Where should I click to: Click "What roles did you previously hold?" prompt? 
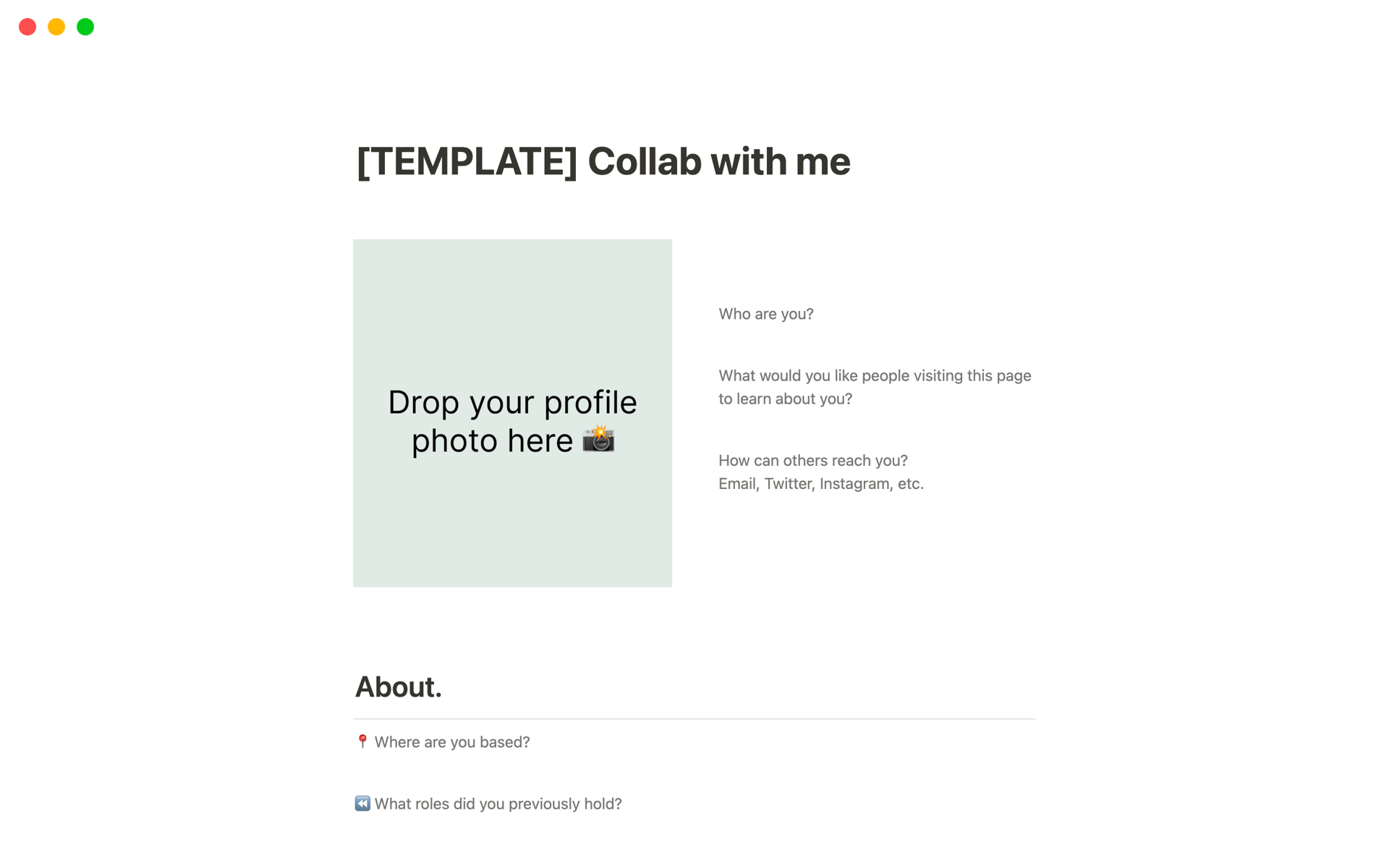coord(498,804)
